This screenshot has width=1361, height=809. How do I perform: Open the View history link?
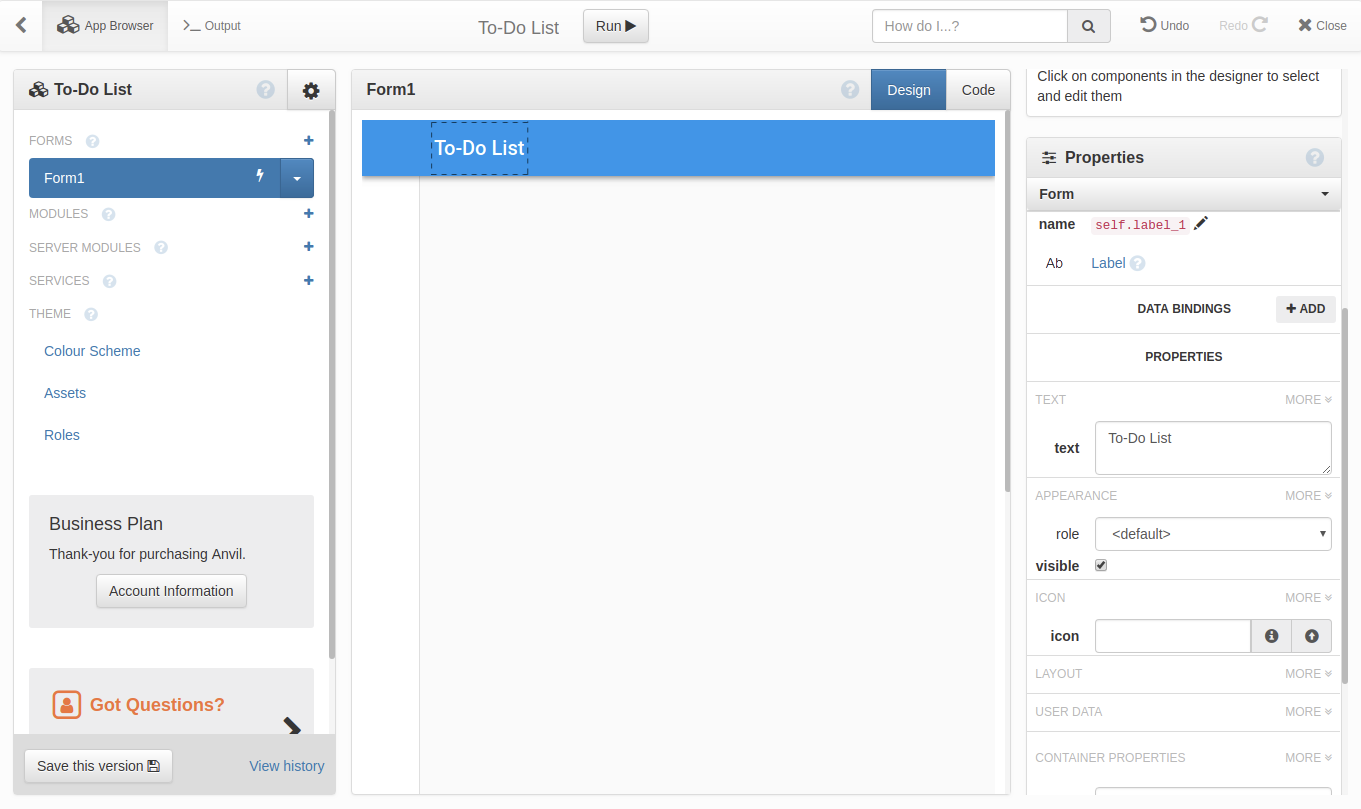tap(286, 766)
